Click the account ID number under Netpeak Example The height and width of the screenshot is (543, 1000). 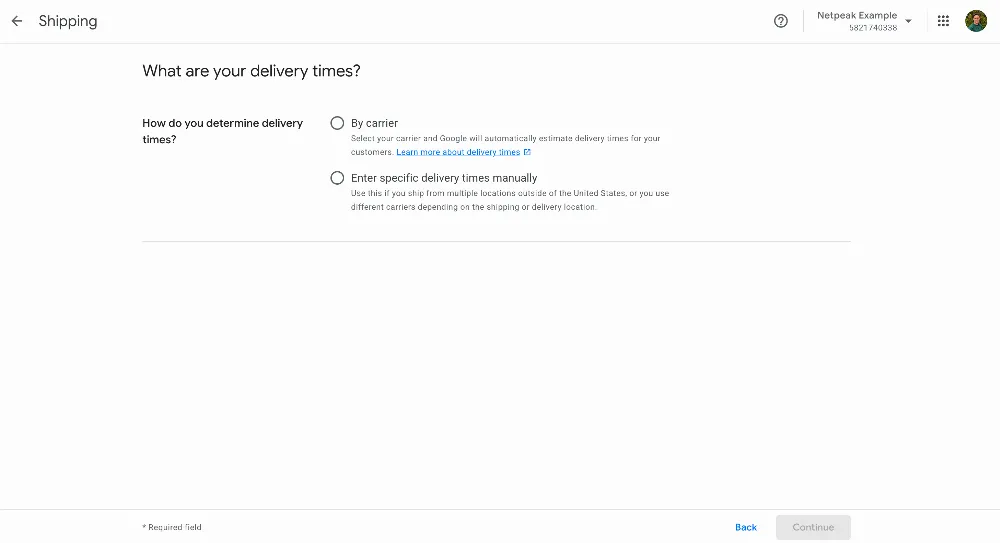click(x=872, y=28)
